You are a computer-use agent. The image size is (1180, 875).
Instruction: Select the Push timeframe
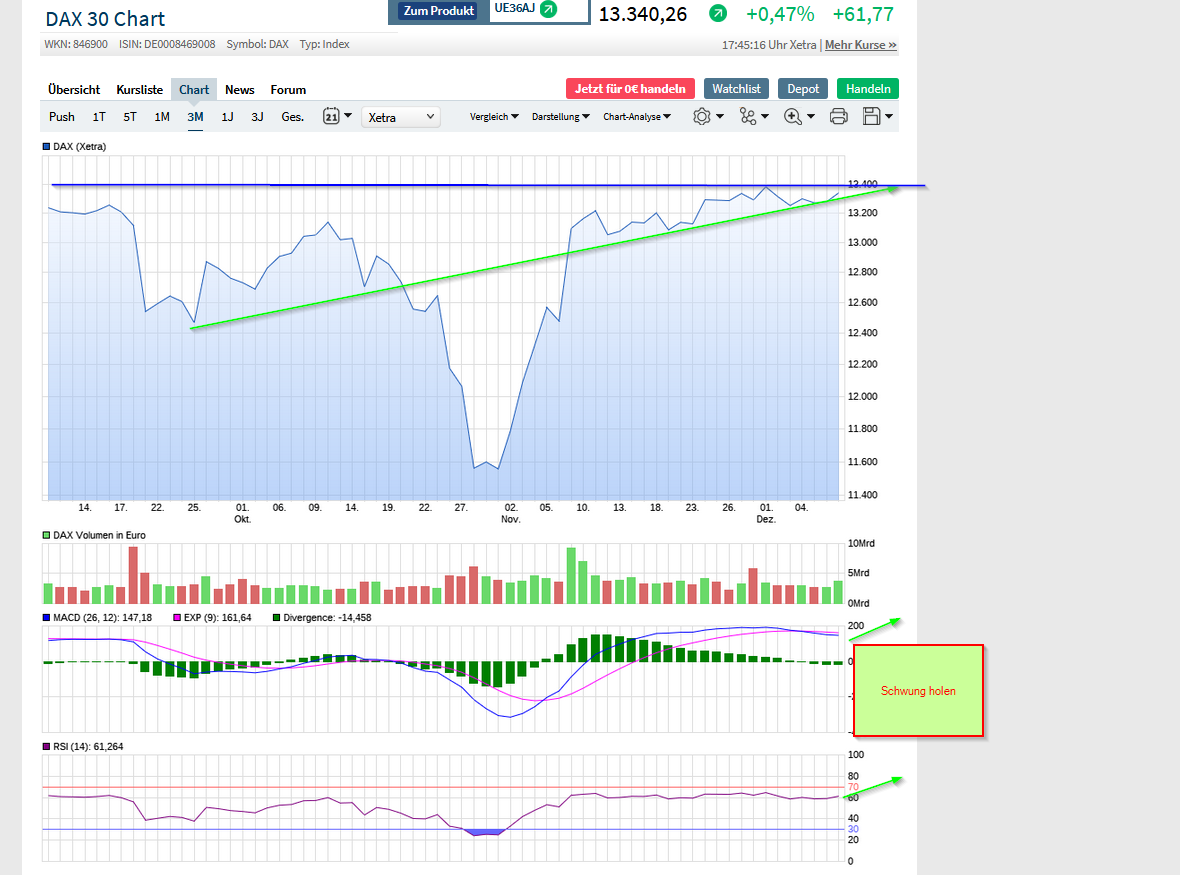[x=62, y=117]
